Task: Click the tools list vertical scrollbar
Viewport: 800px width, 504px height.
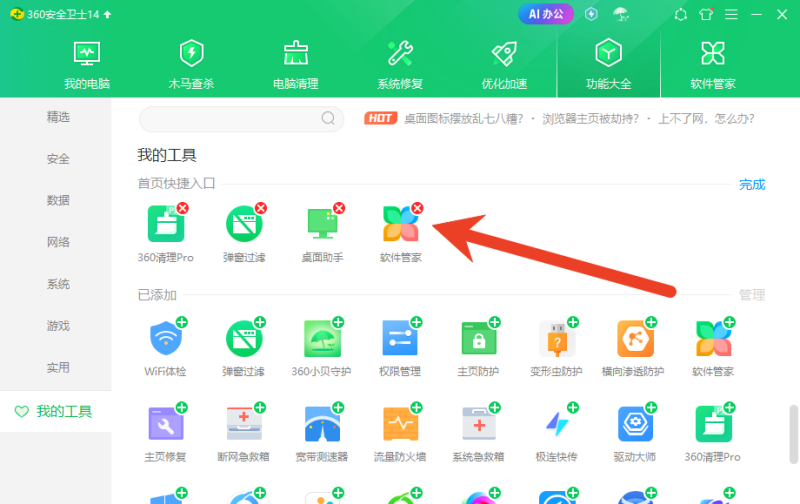Action: coord(793,434)
